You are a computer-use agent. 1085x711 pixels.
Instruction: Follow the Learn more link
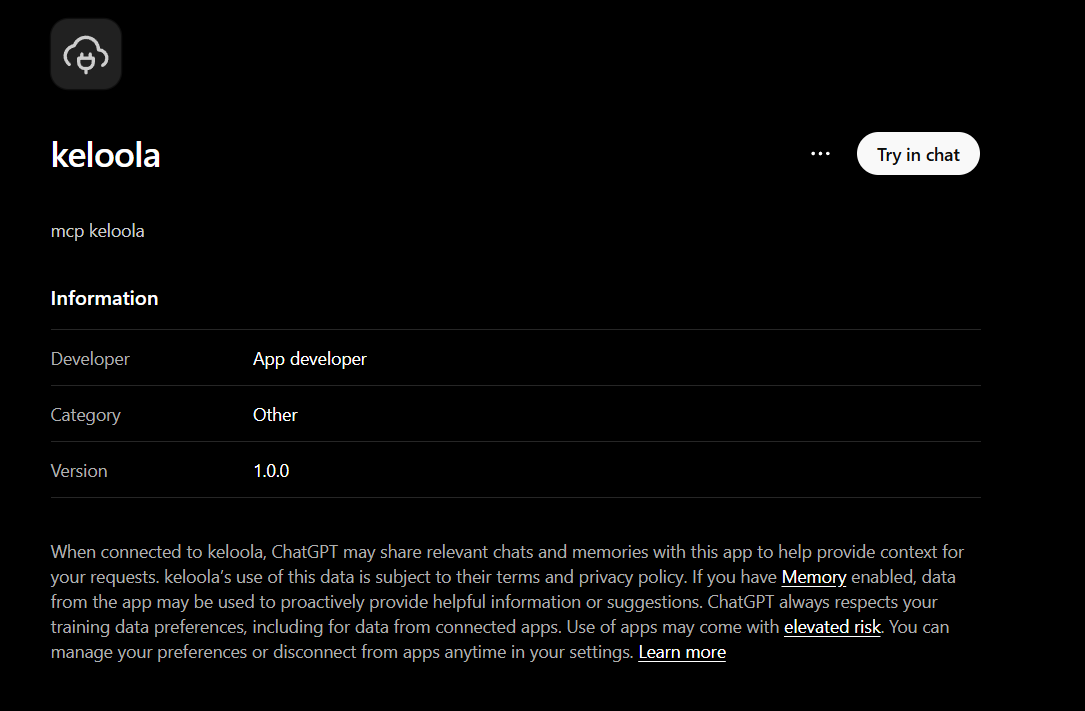682,652
